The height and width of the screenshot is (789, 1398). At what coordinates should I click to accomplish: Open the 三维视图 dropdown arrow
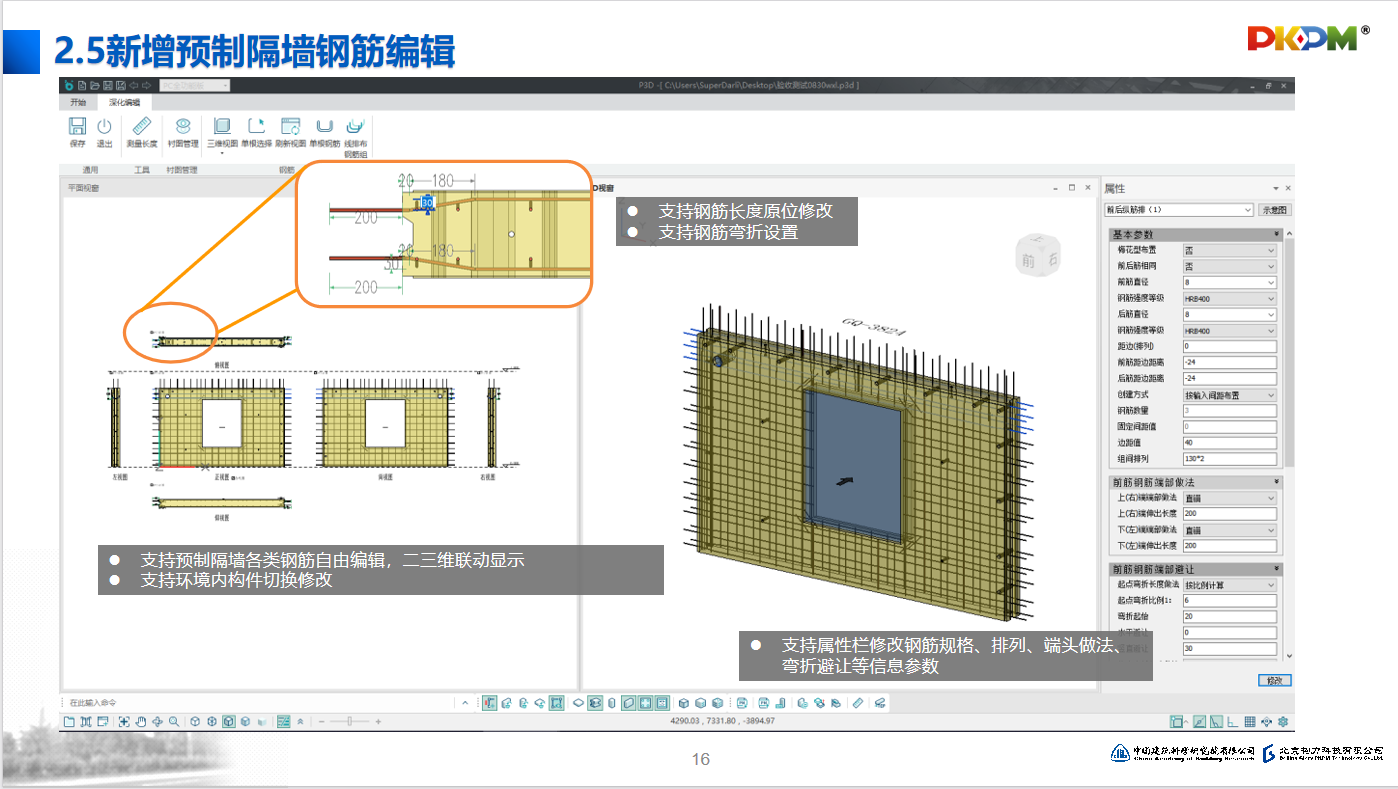[222, 153]
